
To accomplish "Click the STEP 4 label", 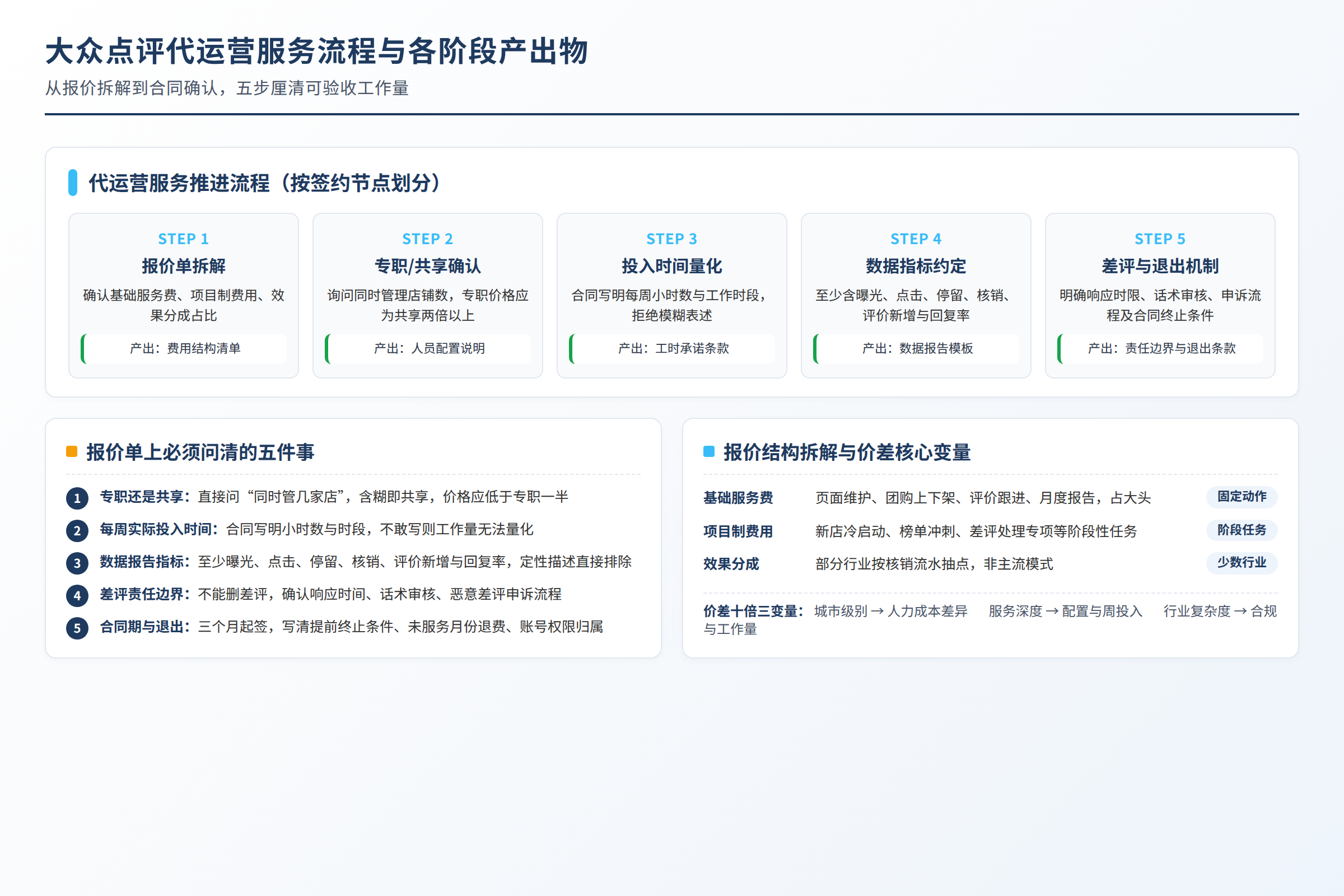I will [x=916, y=239].
